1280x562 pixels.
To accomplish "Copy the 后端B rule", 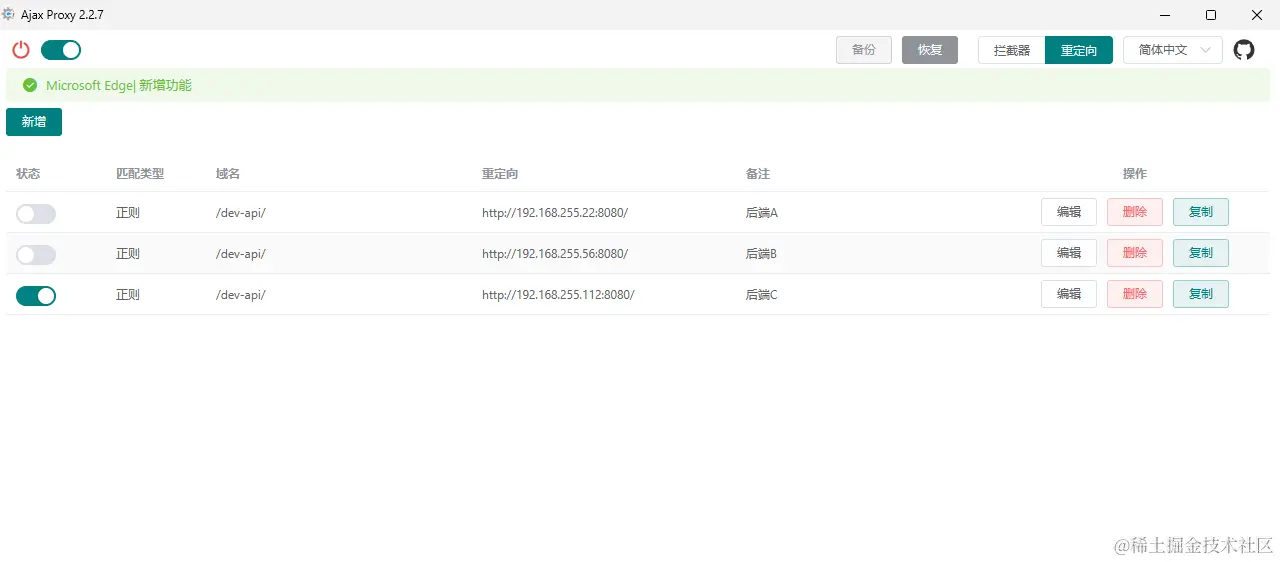I will pyautogui.click(x=1201, y=253).
